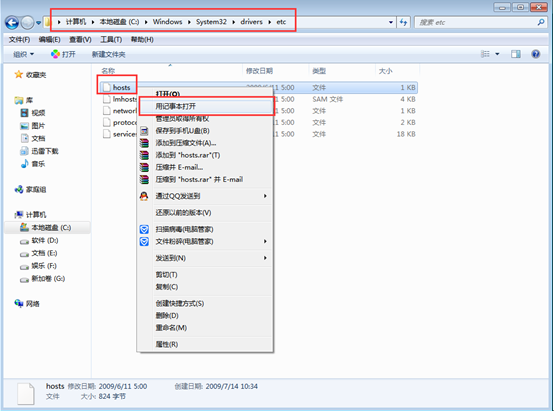Open 收藏夹 in the navigation pane

pos(36,75)
